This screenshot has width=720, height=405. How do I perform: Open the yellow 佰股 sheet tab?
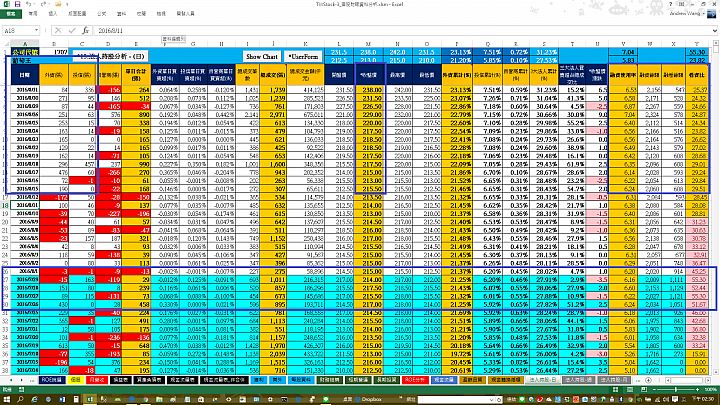click(x=76, y=380)
